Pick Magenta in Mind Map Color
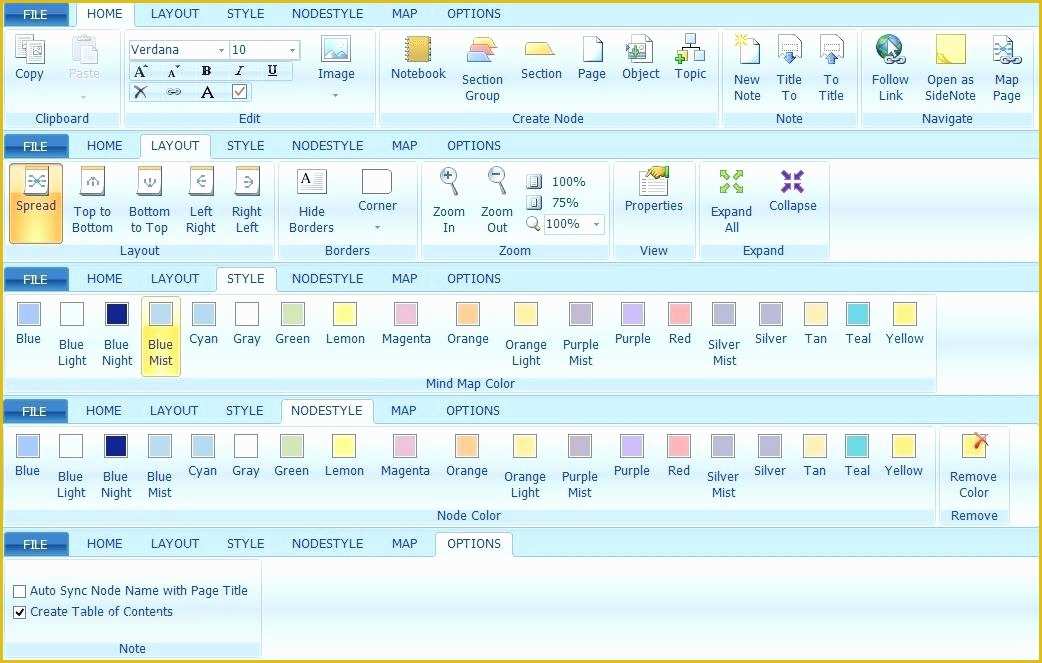The image size is (1042, 663). point(406,324)
